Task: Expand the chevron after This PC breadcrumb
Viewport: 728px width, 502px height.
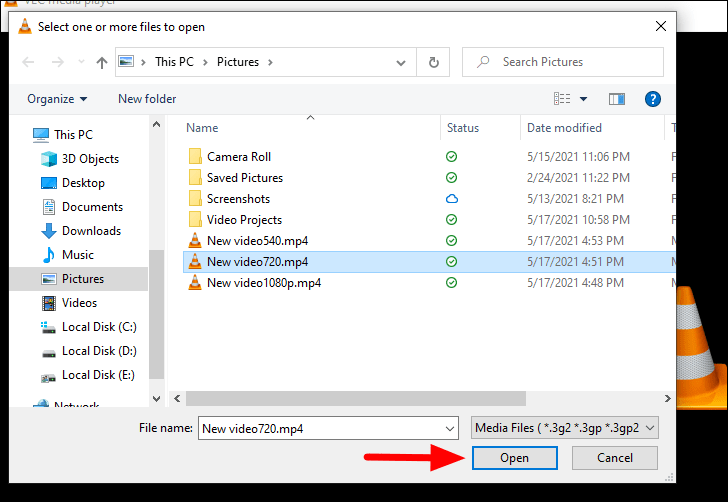Action: pos(205,62)
